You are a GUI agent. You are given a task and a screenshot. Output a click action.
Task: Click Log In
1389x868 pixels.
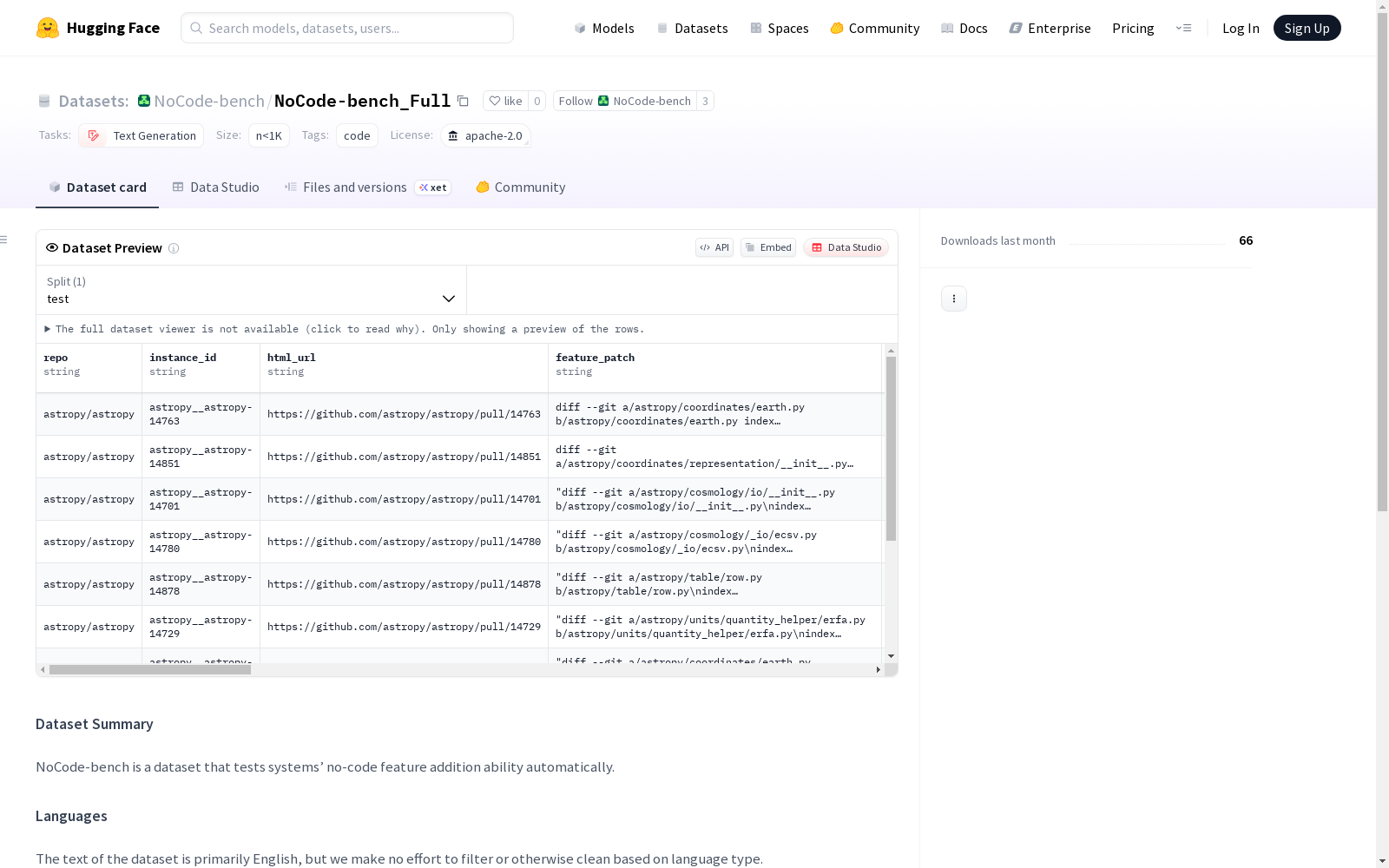tap(1241, 28)
